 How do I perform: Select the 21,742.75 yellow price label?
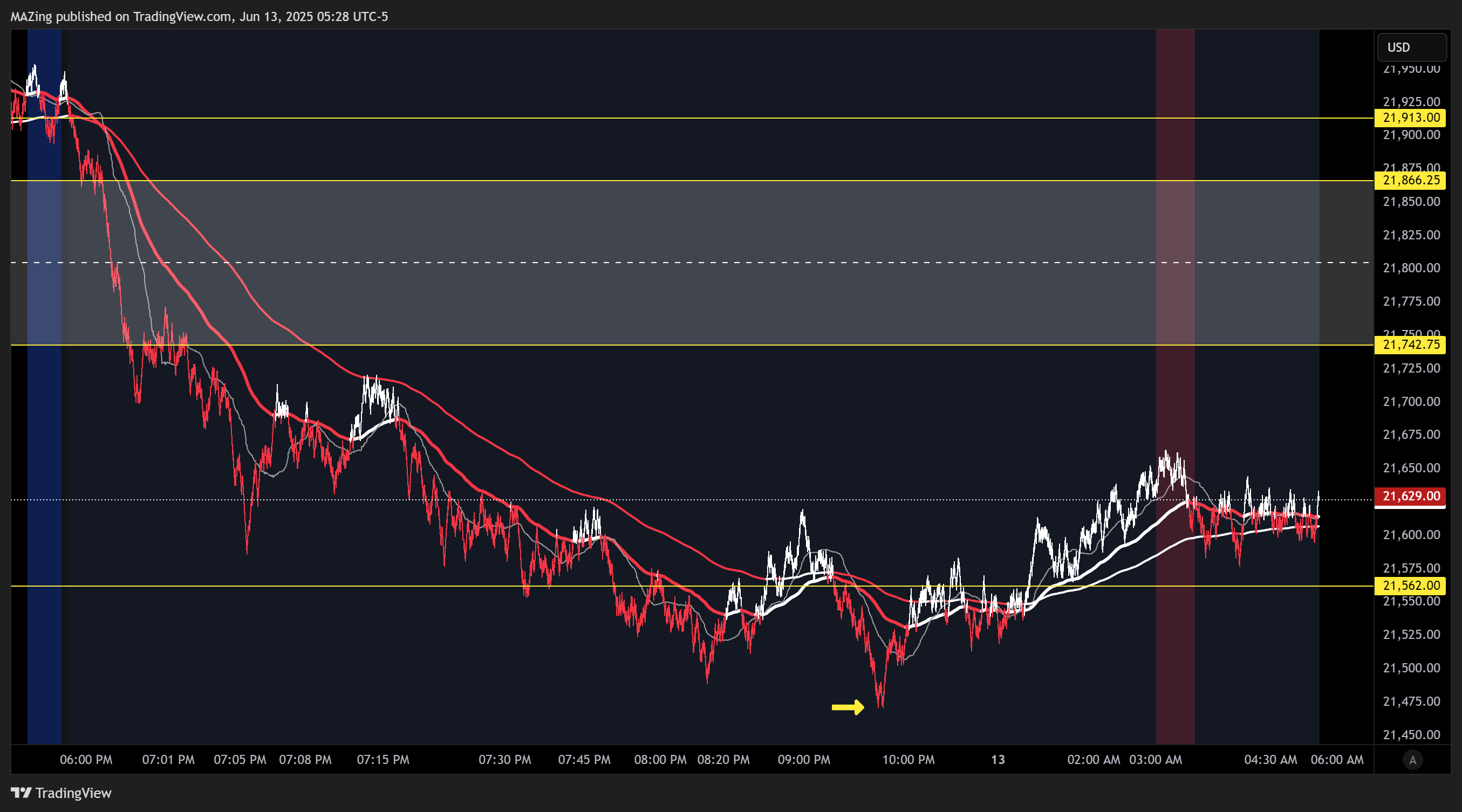1410,345
